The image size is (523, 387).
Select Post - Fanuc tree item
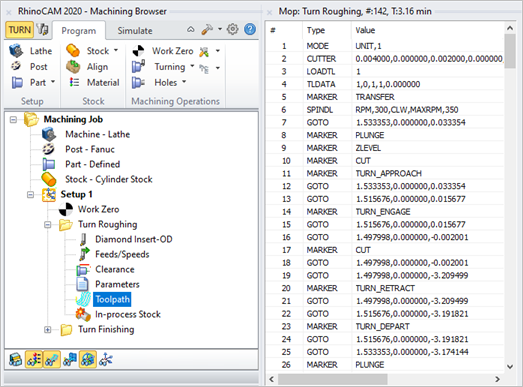90,149
